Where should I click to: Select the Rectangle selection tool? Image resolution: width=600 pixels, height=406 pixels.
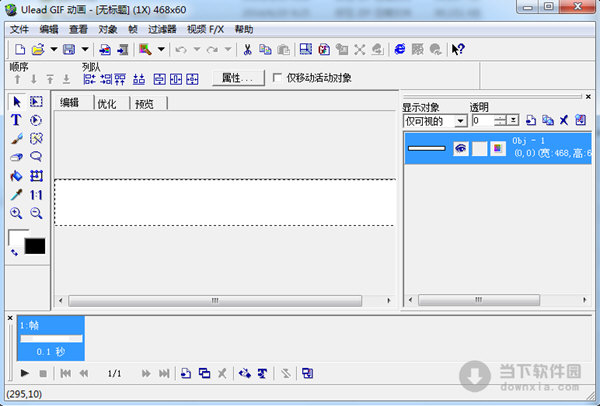(x=36, y=102)
